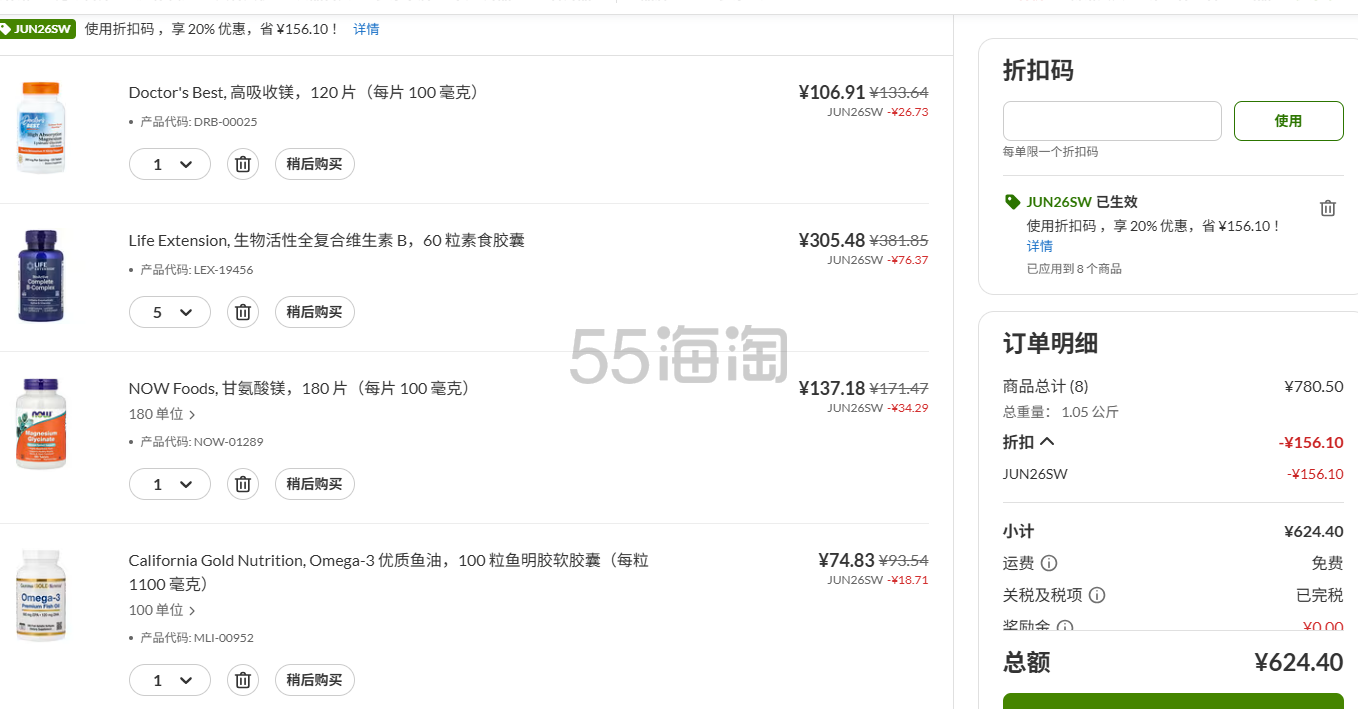Viewport: 1358px width, 709px height.
Task: Remove Life Extension B-Complex with trash icon
Action: point(242,312)
